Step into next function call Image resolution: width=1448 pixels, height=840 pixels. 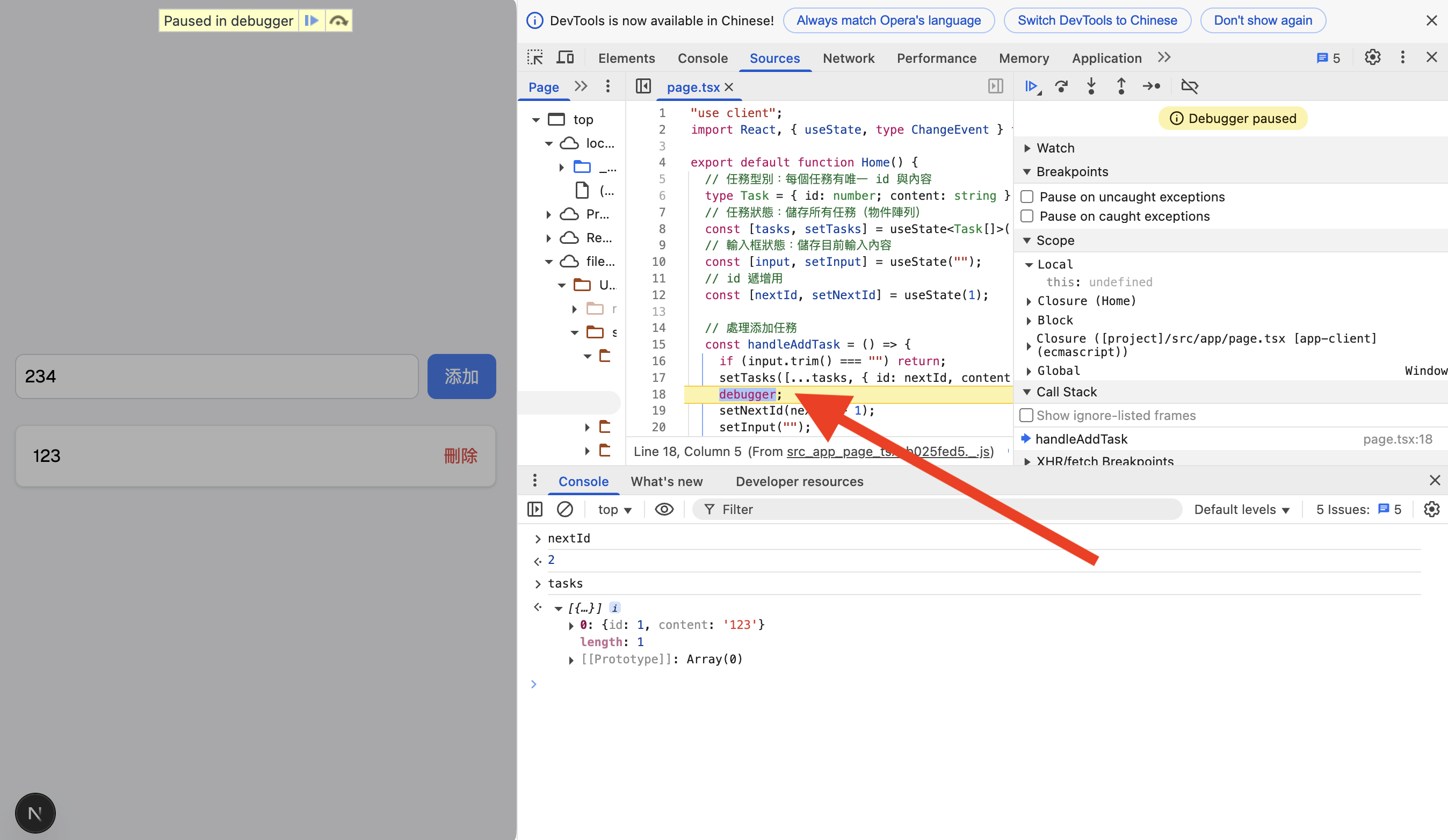[x=1091, y=86]
